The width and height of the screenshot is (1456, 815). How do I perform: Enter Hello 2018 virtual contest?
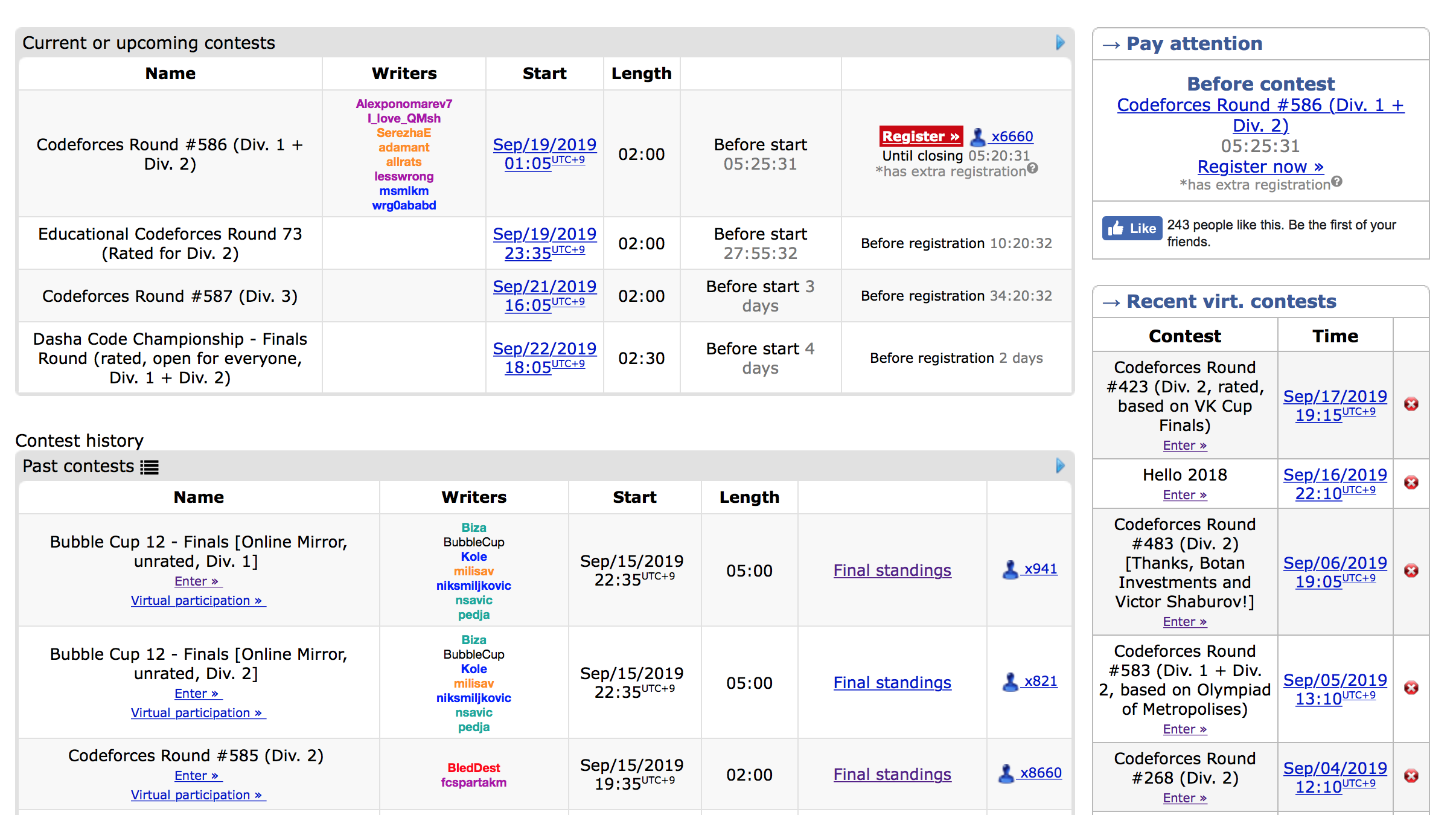(1184, 495)
